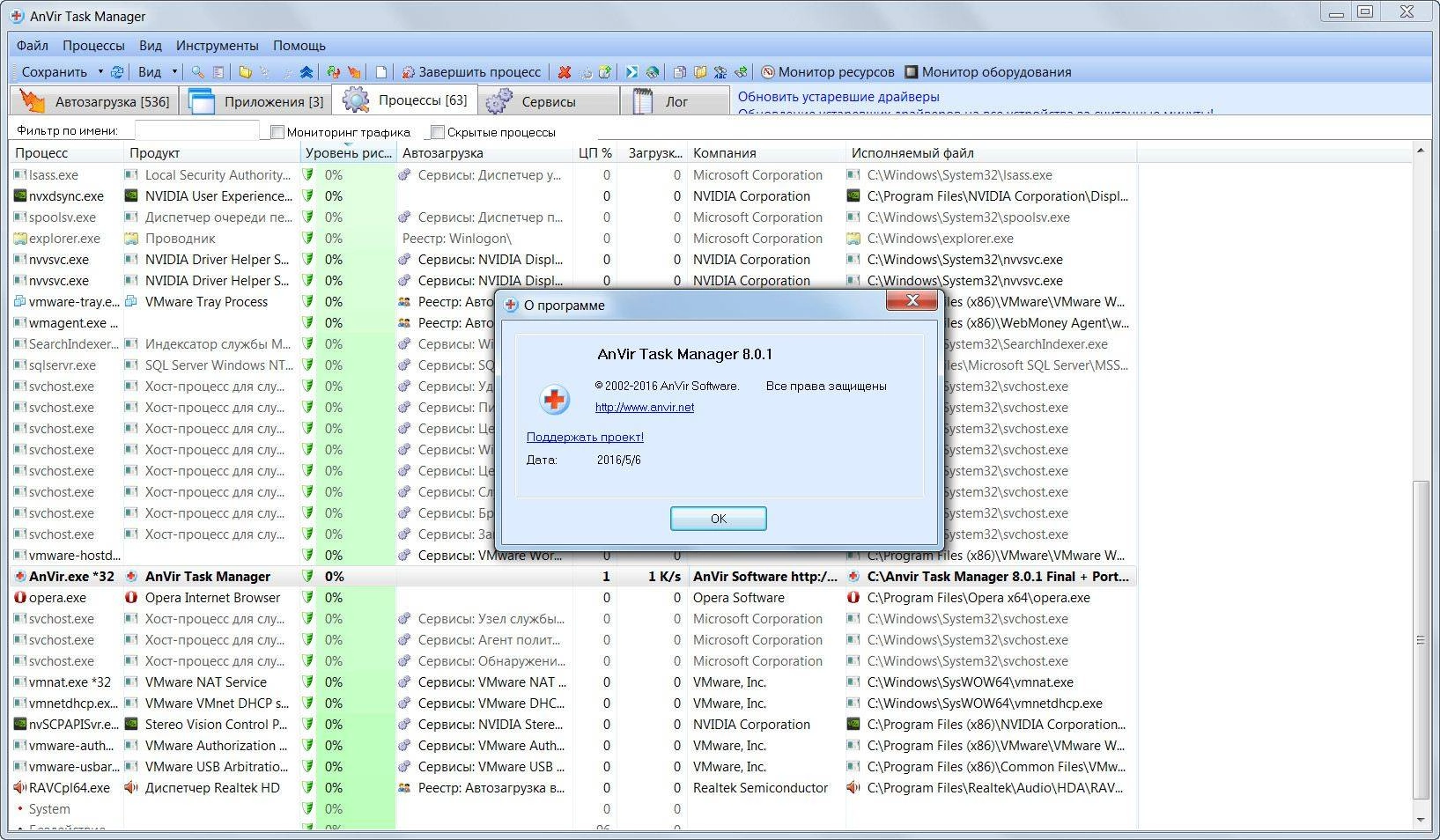Viewport: 1440px width, 840px height.
Task: Sort by the ЦП % column header
Action: (x=594, y=153)
